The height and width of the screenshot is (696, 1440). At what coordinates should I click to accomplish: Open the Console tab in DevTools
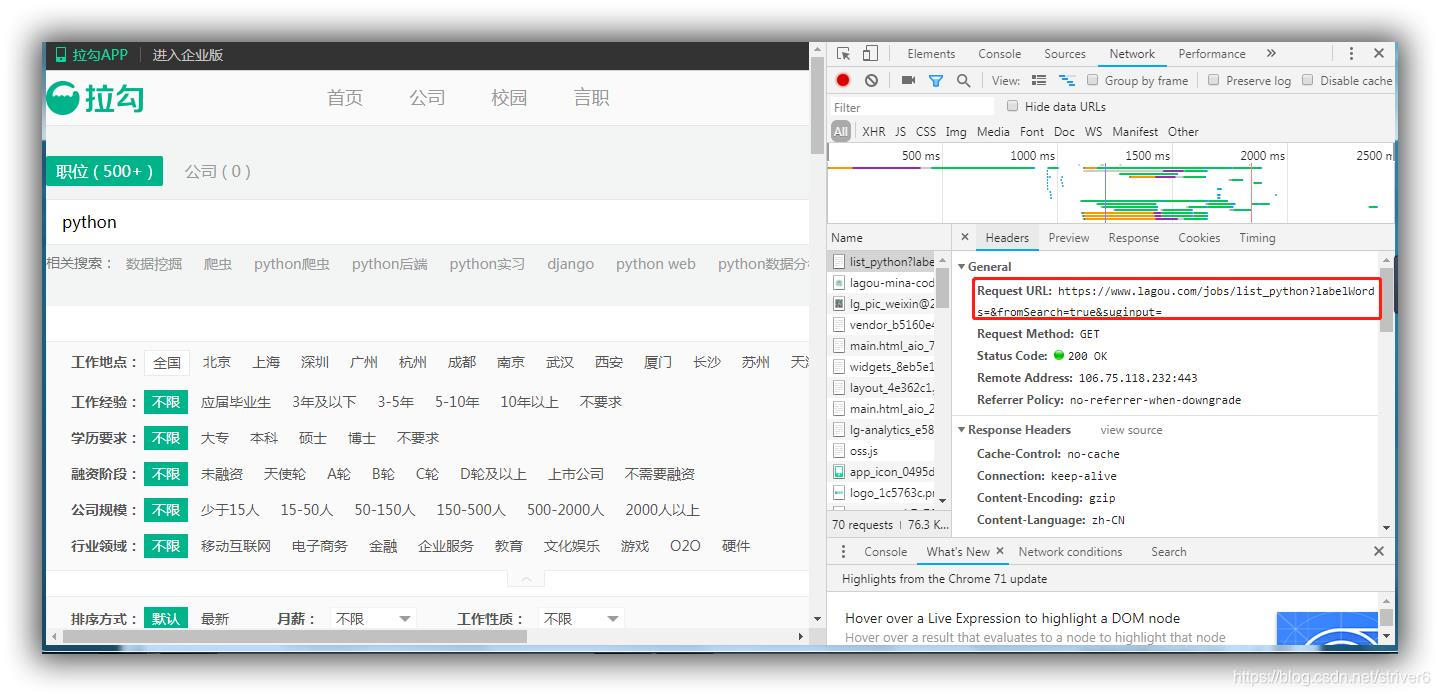(999, 54)
